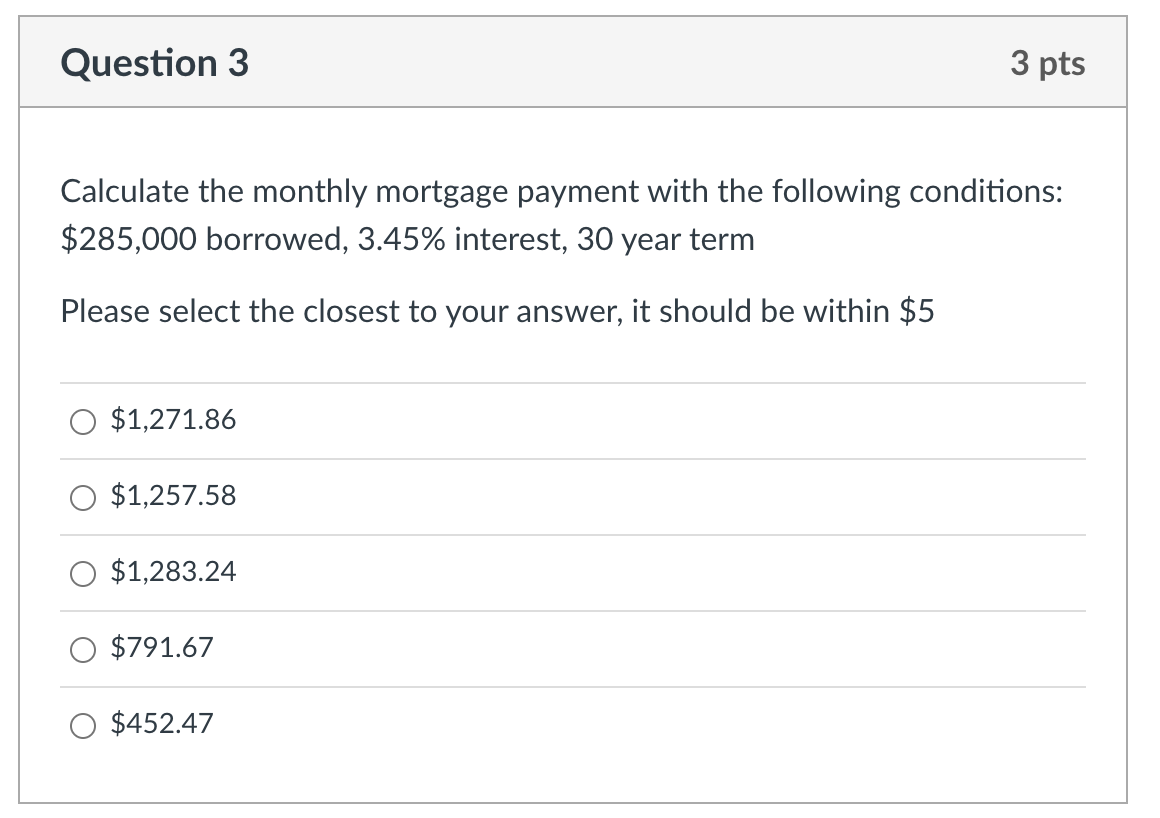Click the $791.67 answer label
This screenshot has height=818, width=1160.
coord(160,649)
